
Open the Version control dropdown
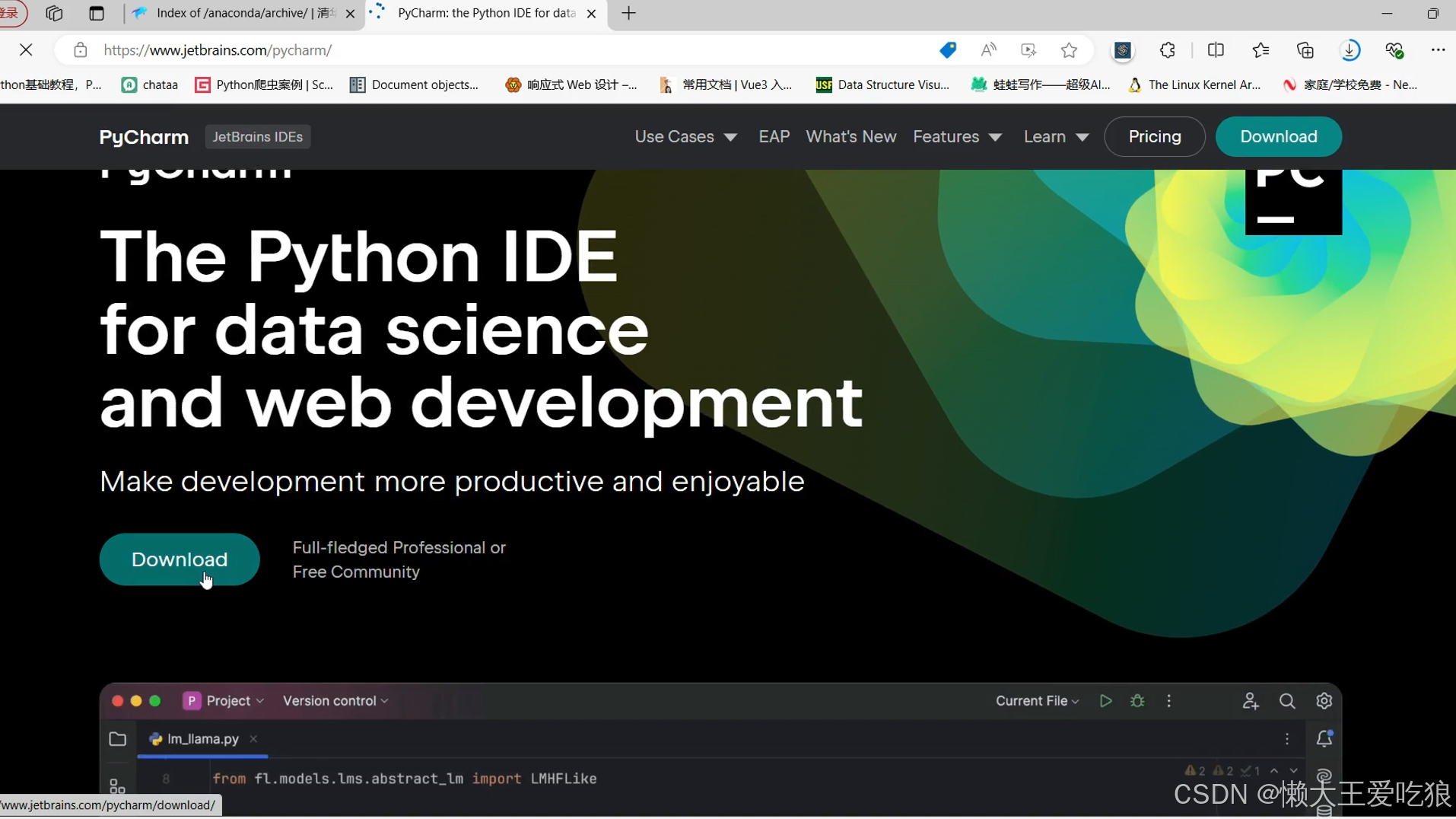pos(335,701)
